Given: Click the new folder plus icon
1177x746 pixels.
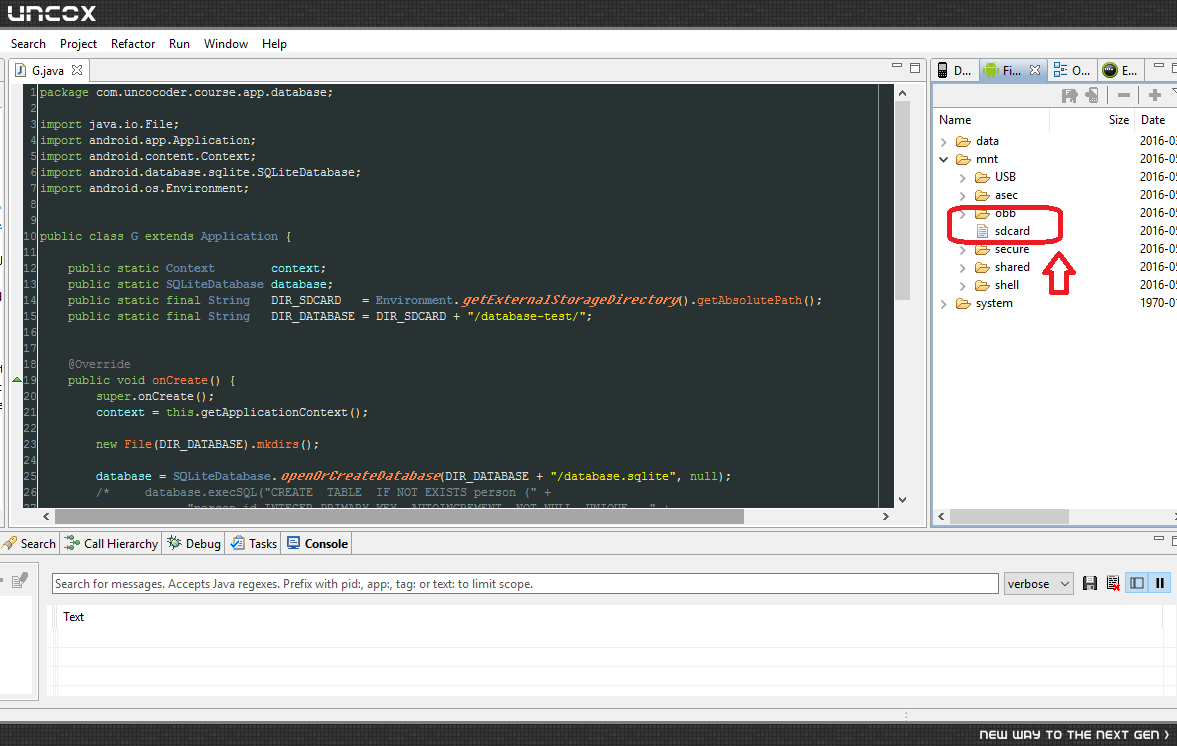Looking at the screenshot, I should (1154, 95).
